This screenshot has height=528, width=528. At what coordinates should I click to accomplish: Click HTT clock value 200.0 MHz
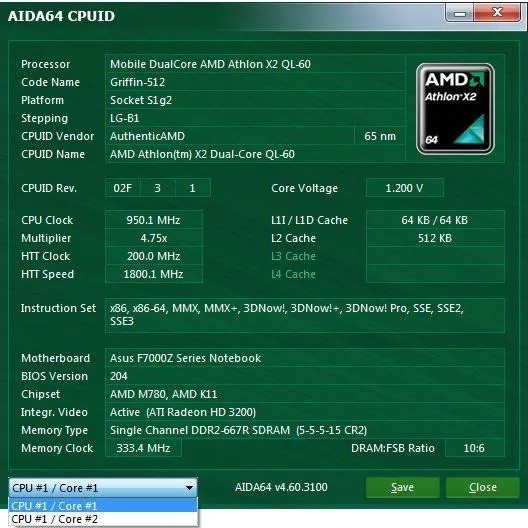point(154,256)
